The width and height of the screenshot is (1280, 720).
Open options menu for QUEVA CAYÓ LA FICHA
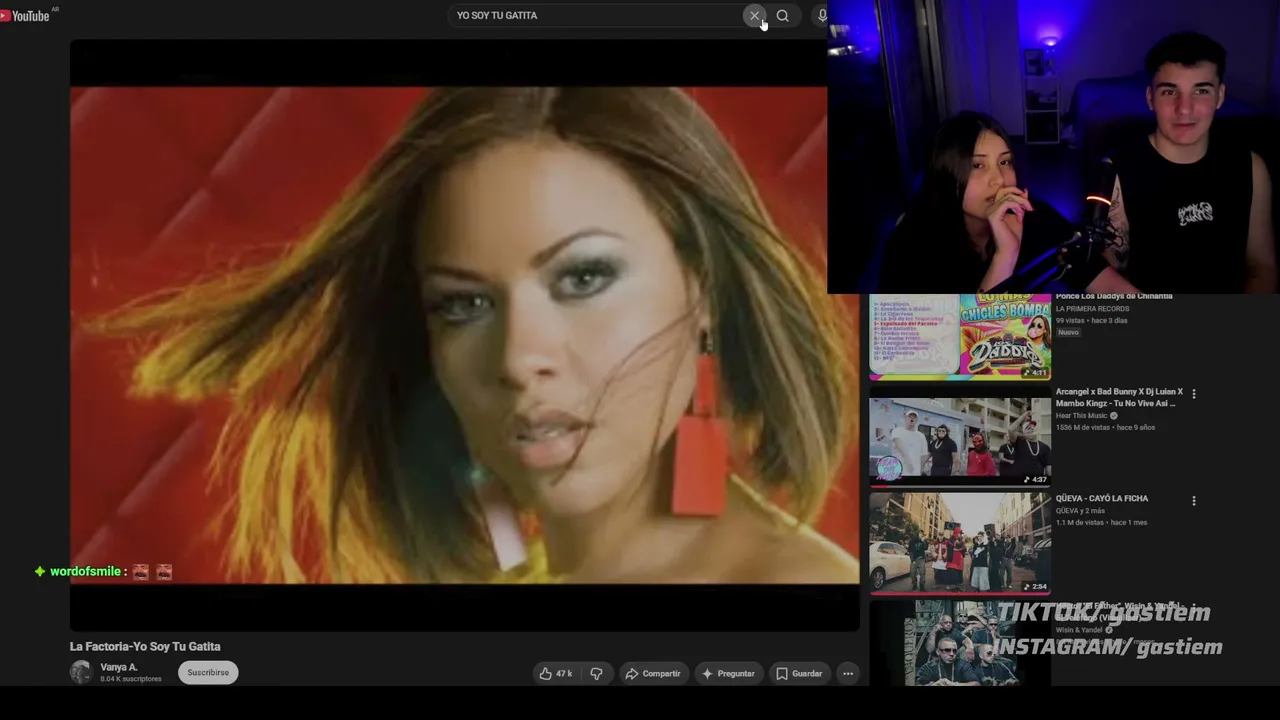1193,500
